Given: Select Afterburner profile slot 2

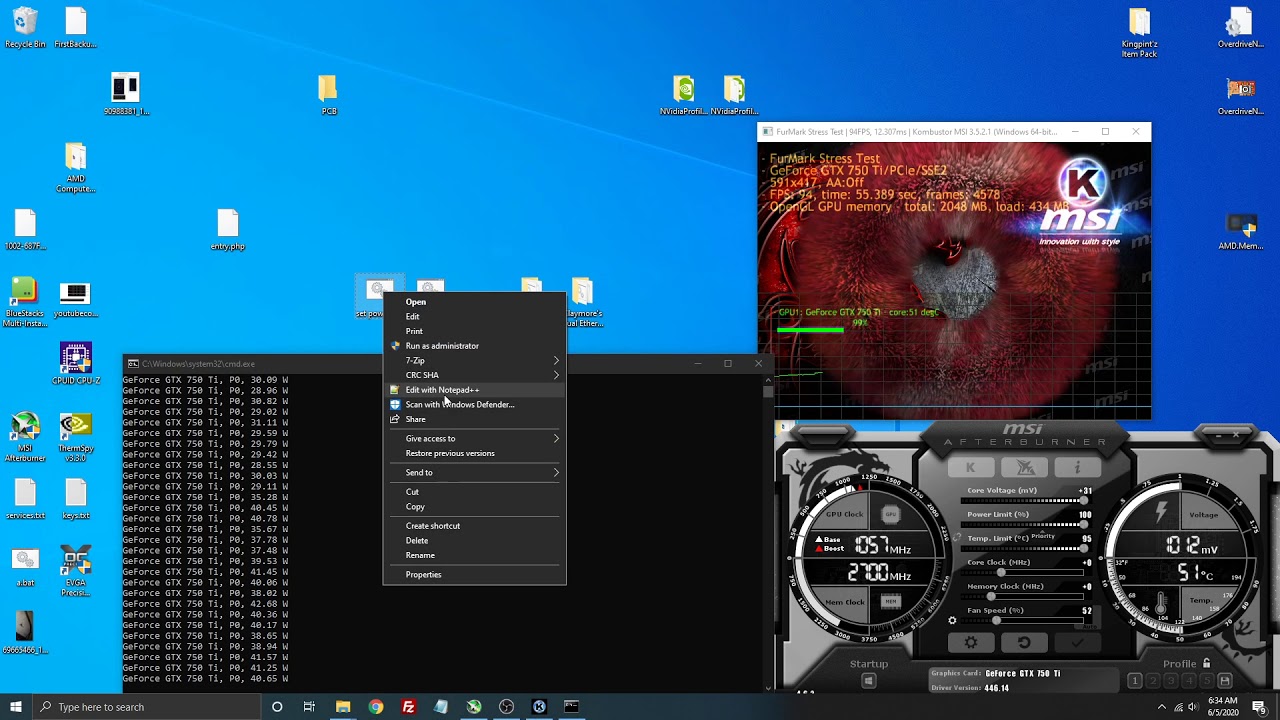Looking at the screenshot, I should point(1153,681).
